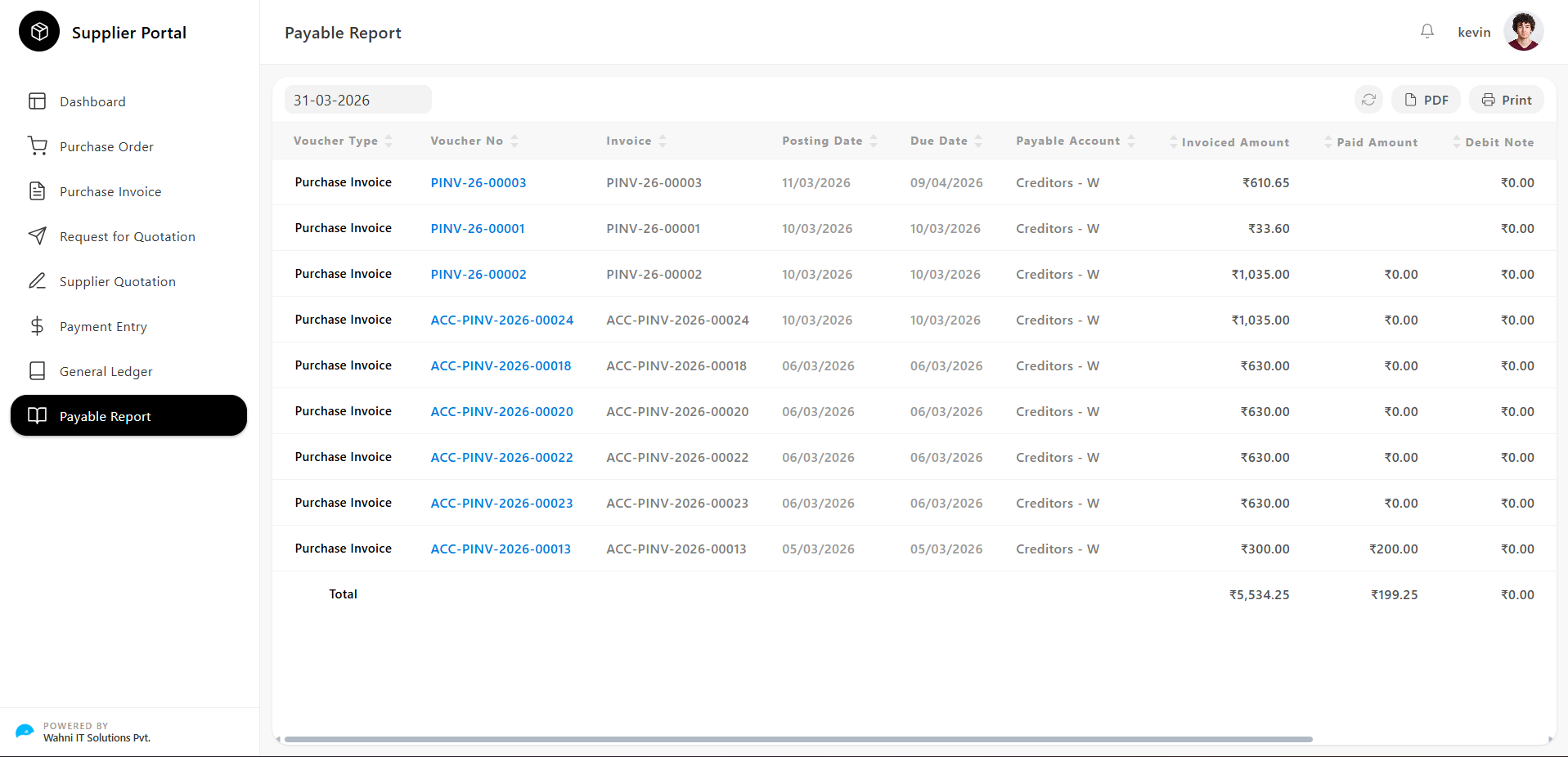Click the General Ledger book icon
Viewport: 1568px width, 757px height.
38,371
